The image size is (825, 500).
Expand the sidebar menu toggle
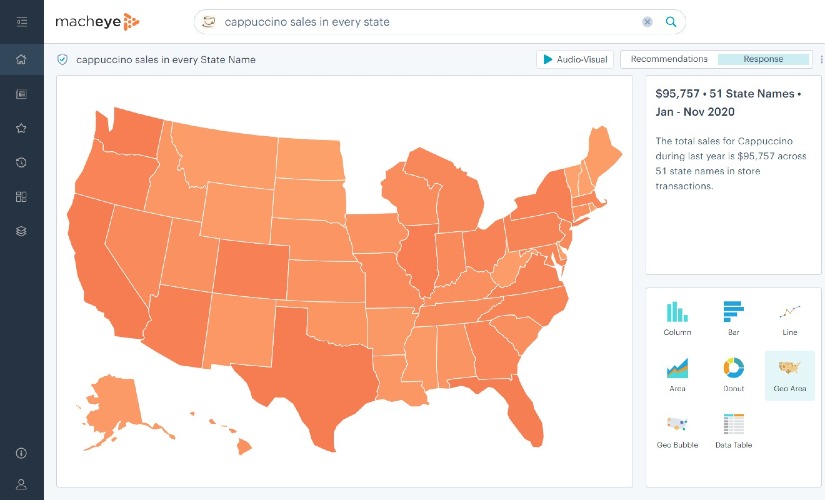[x=21, y=21]
